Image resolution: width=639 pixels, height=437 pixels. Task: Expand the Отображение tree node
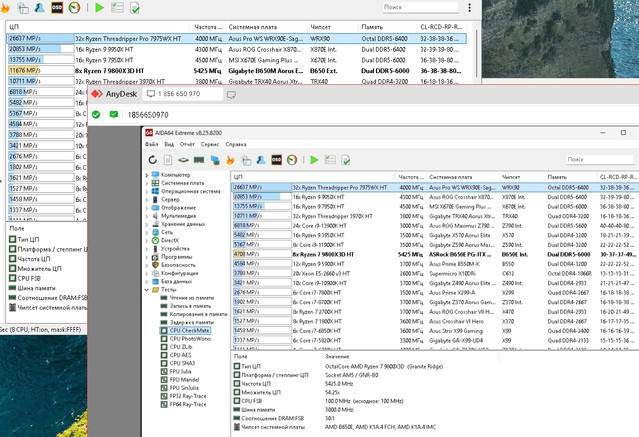[147, 207]
